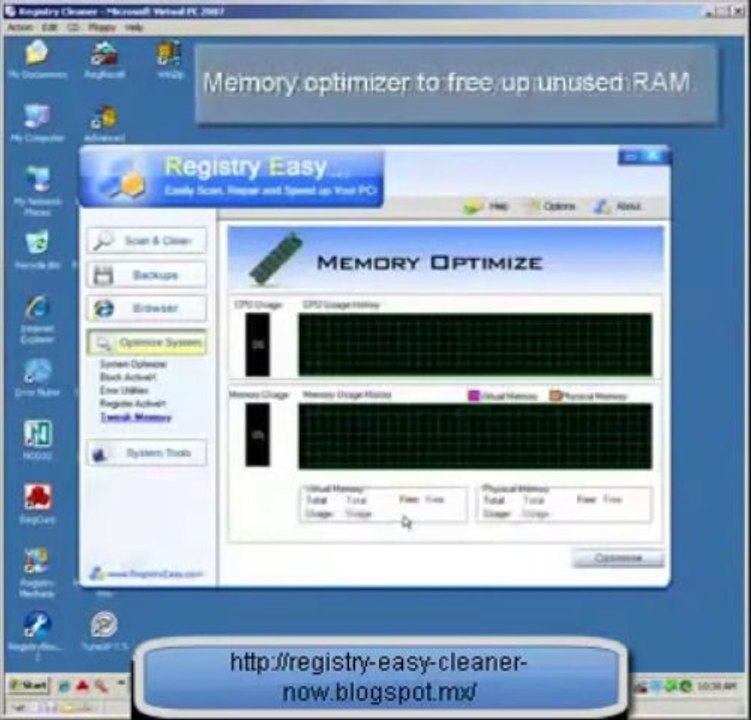Viewport: 751px width, 720px height.
Task: Click the Internet Explorer icon in sidebar
Action: [x=103, y=309]
